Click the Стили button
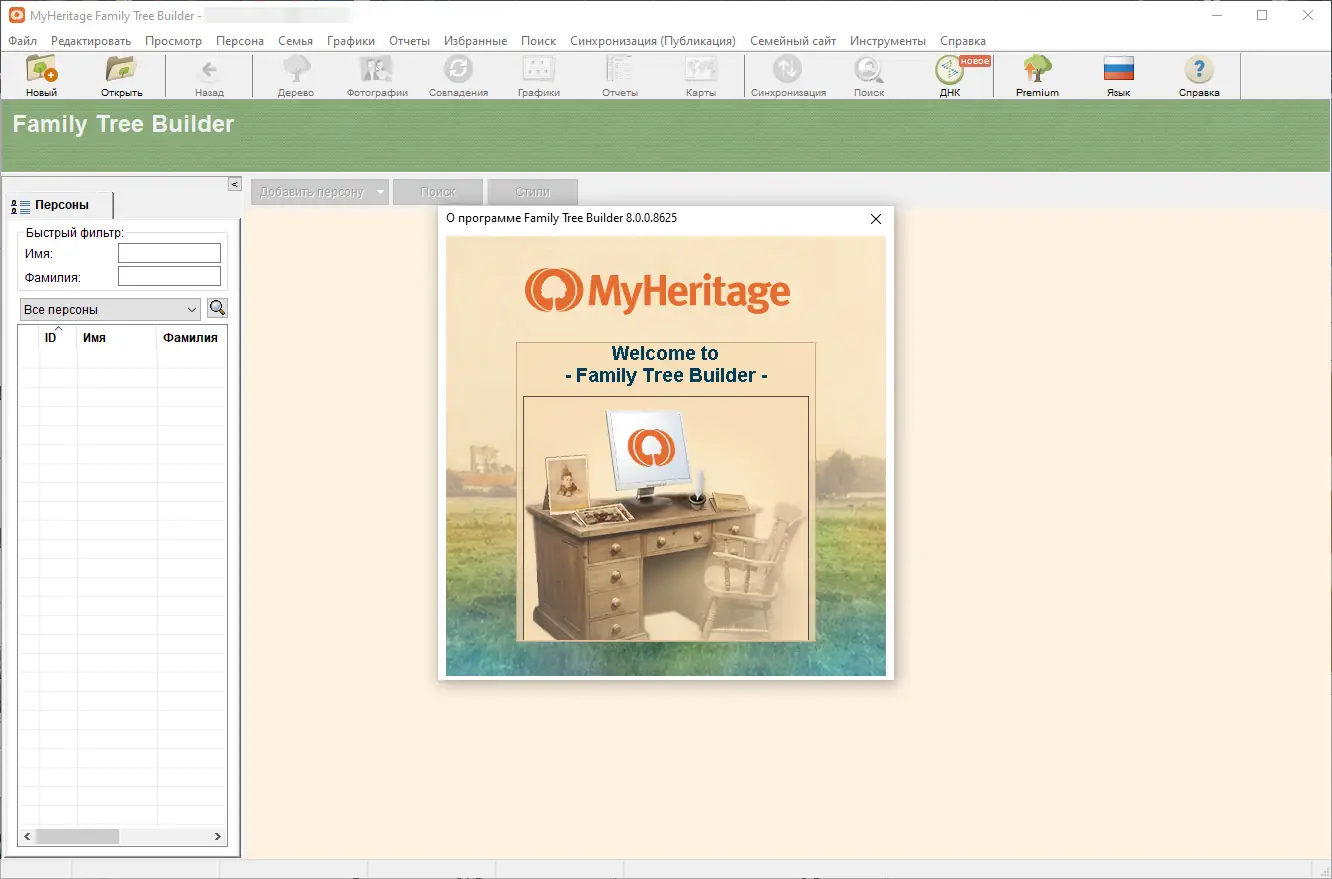Screen dimensions: 1332x879 point(532,192)
